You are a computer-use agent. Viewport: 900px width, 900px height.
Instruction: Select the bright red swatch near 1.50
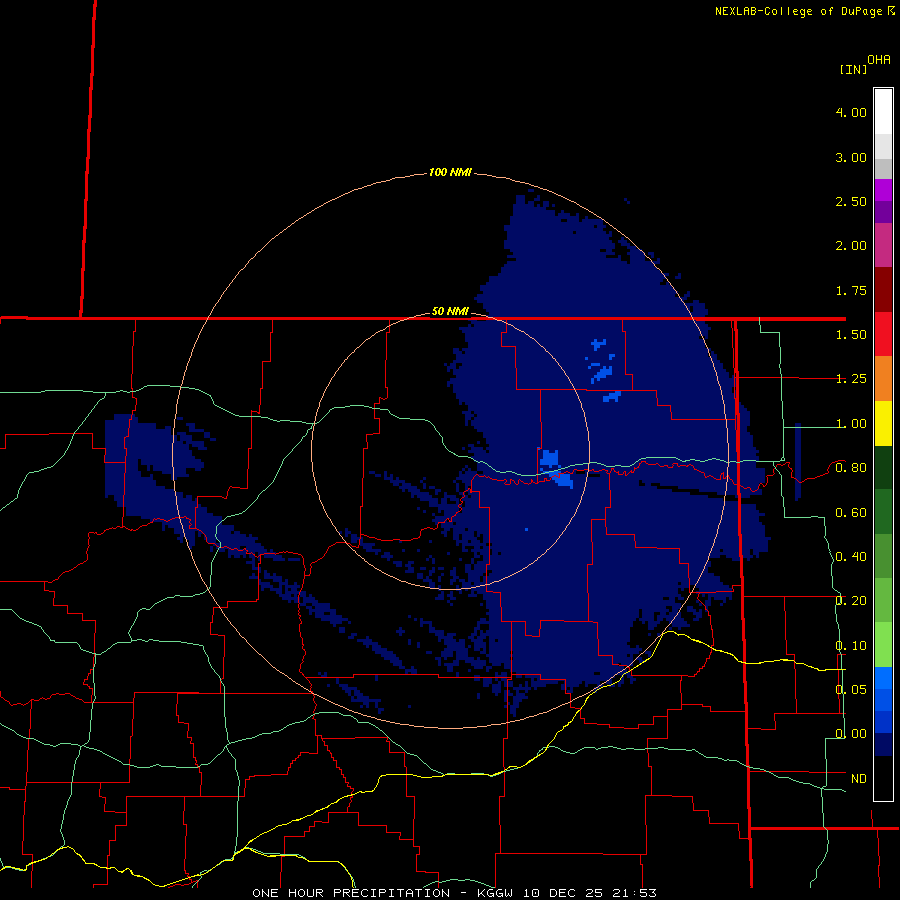click(883, 334)
